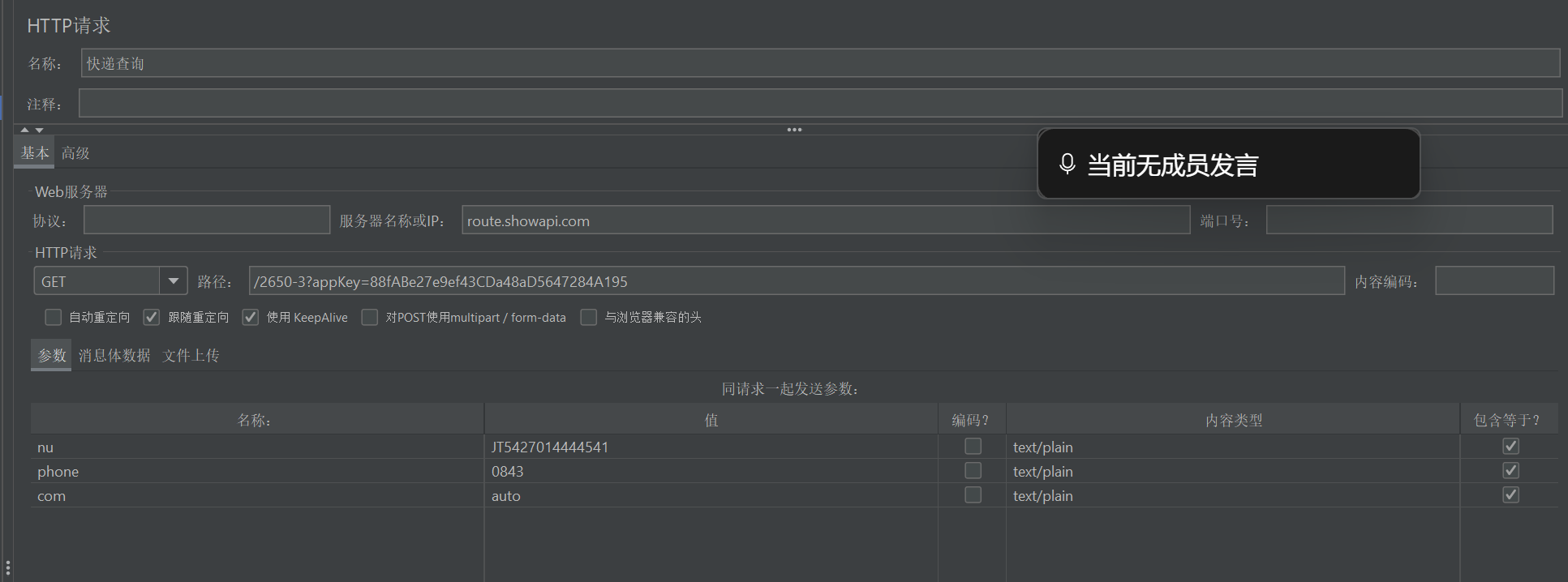This screenshot has width=1568, height=582.
Task: Click the 名称 field containing 快递查询
Action: [820, 63]
